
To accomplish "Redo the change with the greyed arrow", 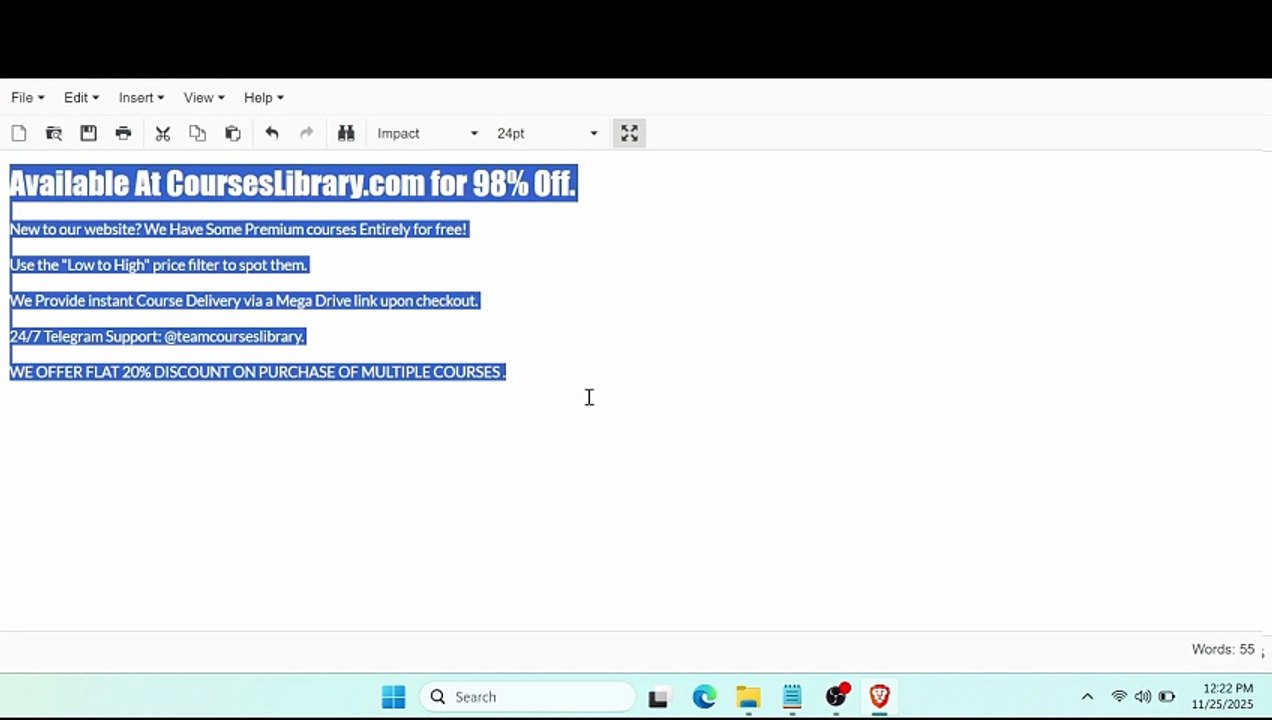I will [307, 133].
